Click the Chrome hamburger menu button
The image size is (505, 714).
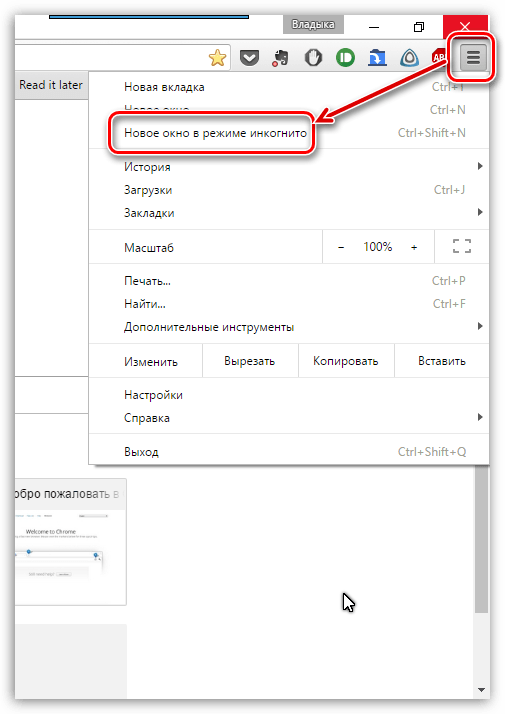tap(473, 58)
